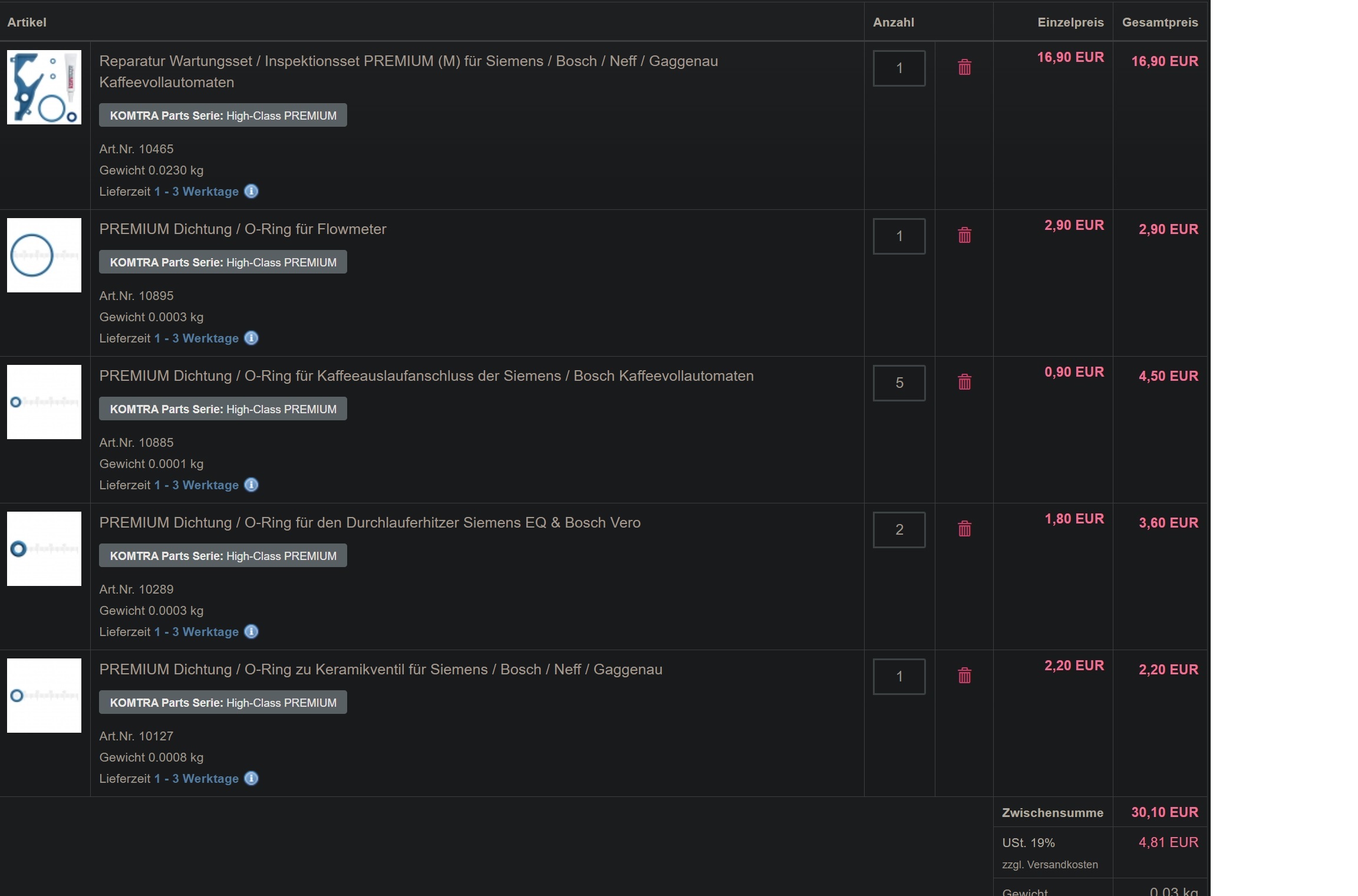Click the zzgl. Versandkosten text
The height and width of the screenshot is (896, 1358).
coord(1050,865)
